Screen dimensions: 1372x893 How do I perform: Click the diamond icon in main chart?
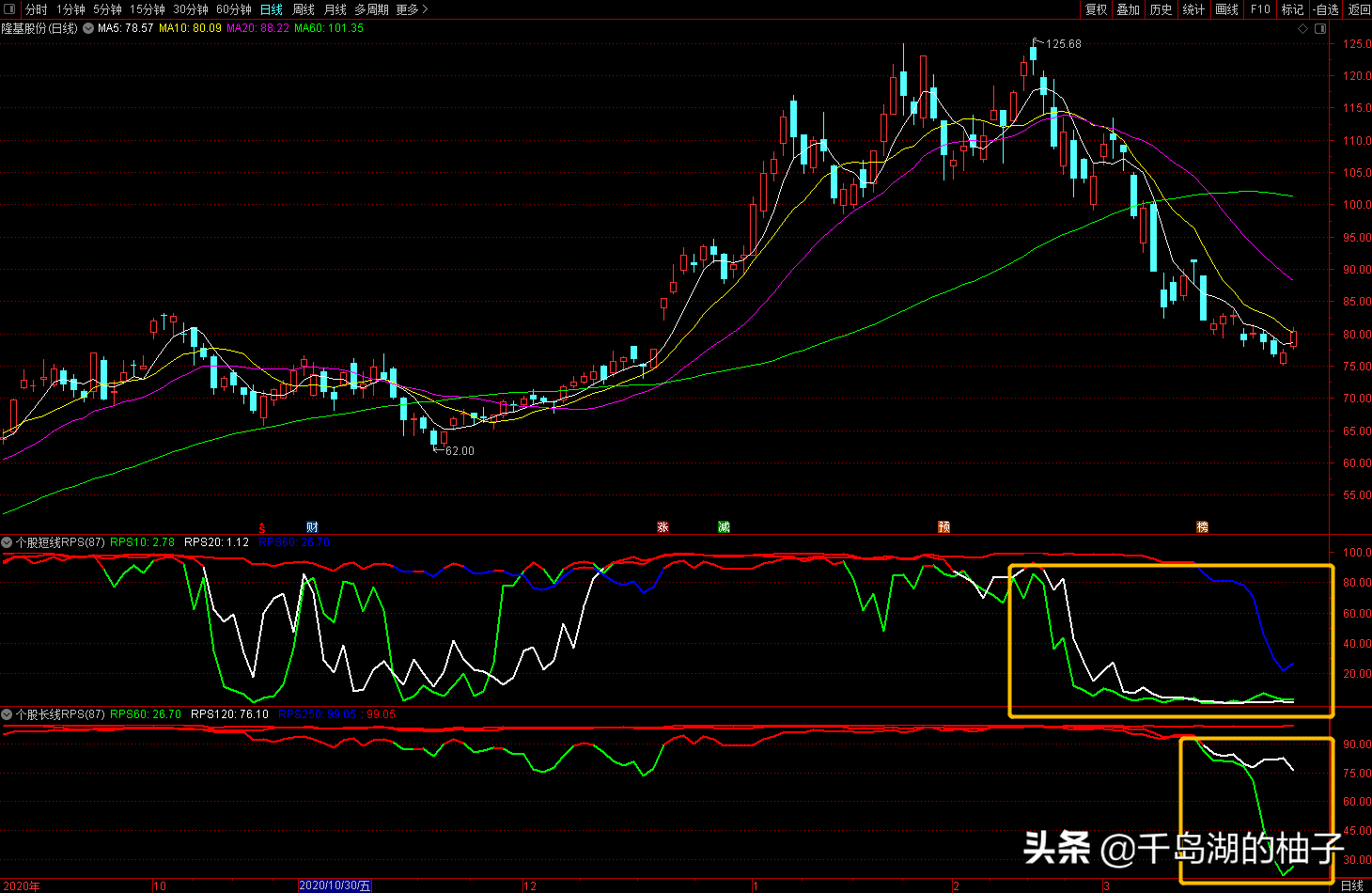coord(1303,28)
